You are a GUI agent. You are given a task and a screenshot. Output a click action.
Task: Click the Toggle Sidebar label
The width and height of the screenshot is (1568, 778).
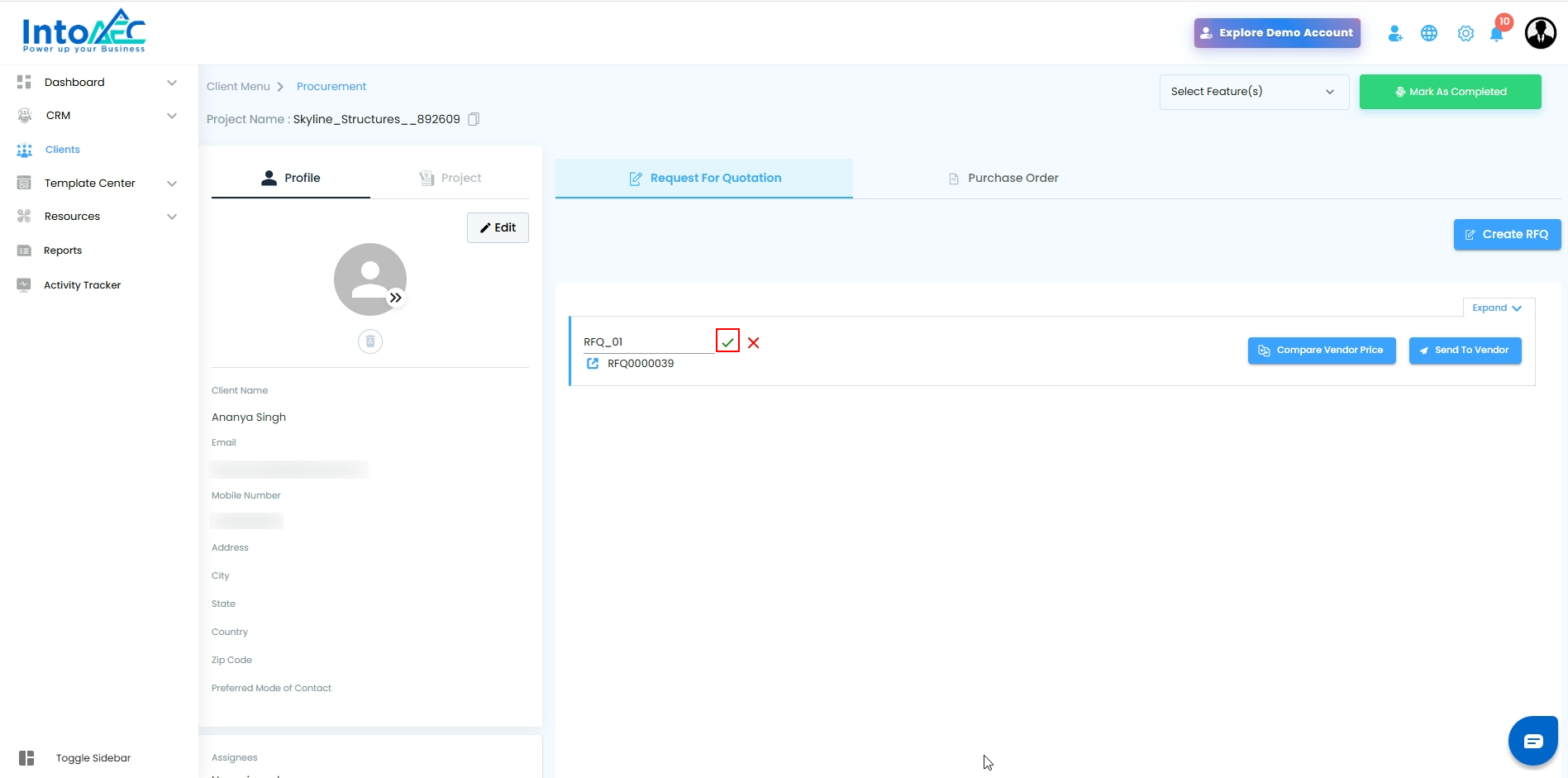93,758
